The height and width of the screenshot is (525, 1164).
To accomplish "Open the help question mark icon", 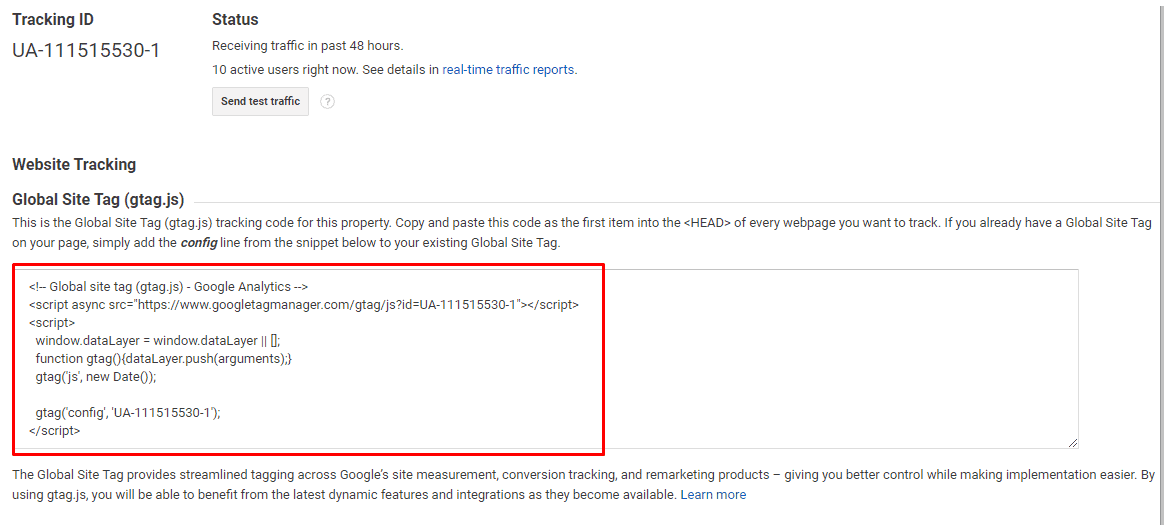I will click(327, 102).
